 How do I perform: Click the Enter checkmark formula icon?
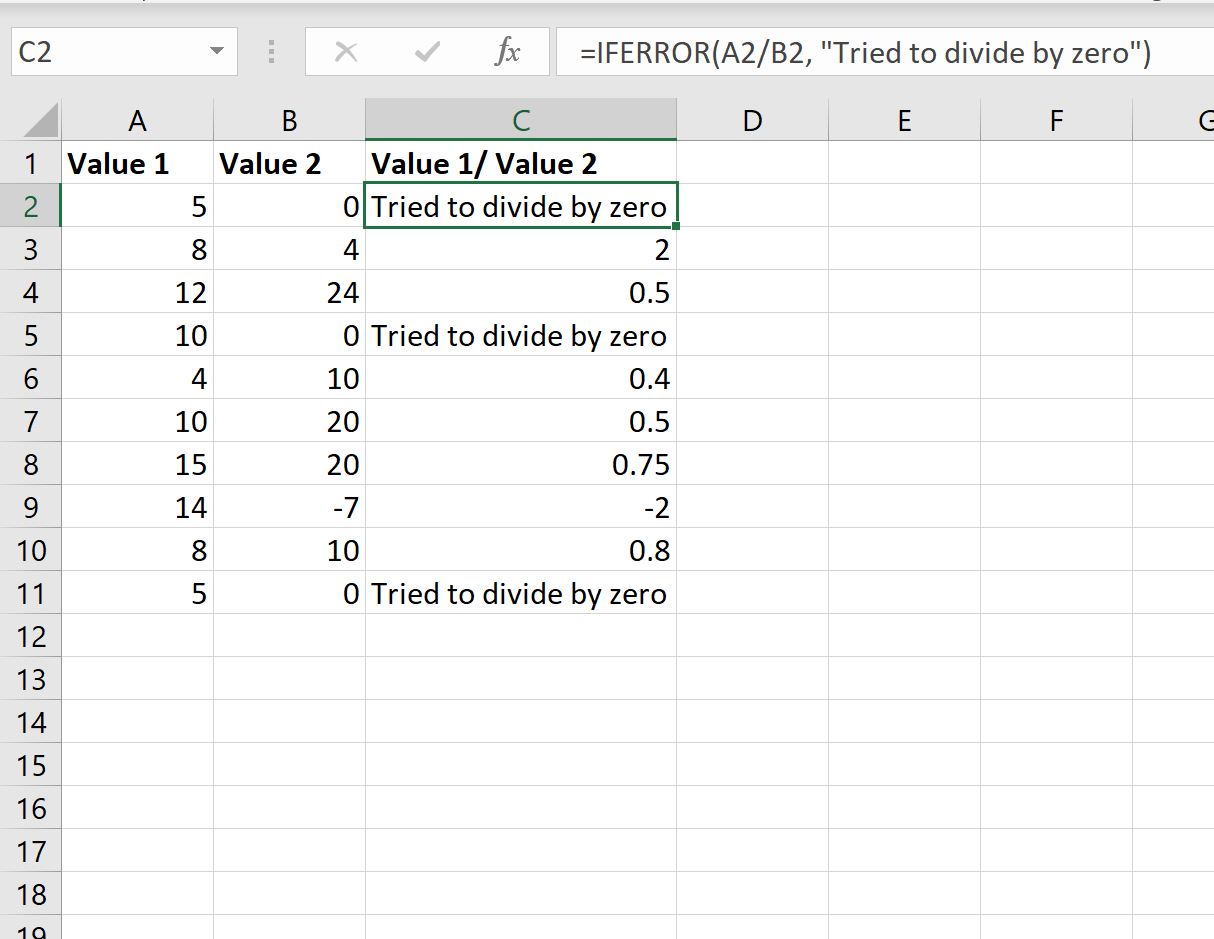pos(427,53)
